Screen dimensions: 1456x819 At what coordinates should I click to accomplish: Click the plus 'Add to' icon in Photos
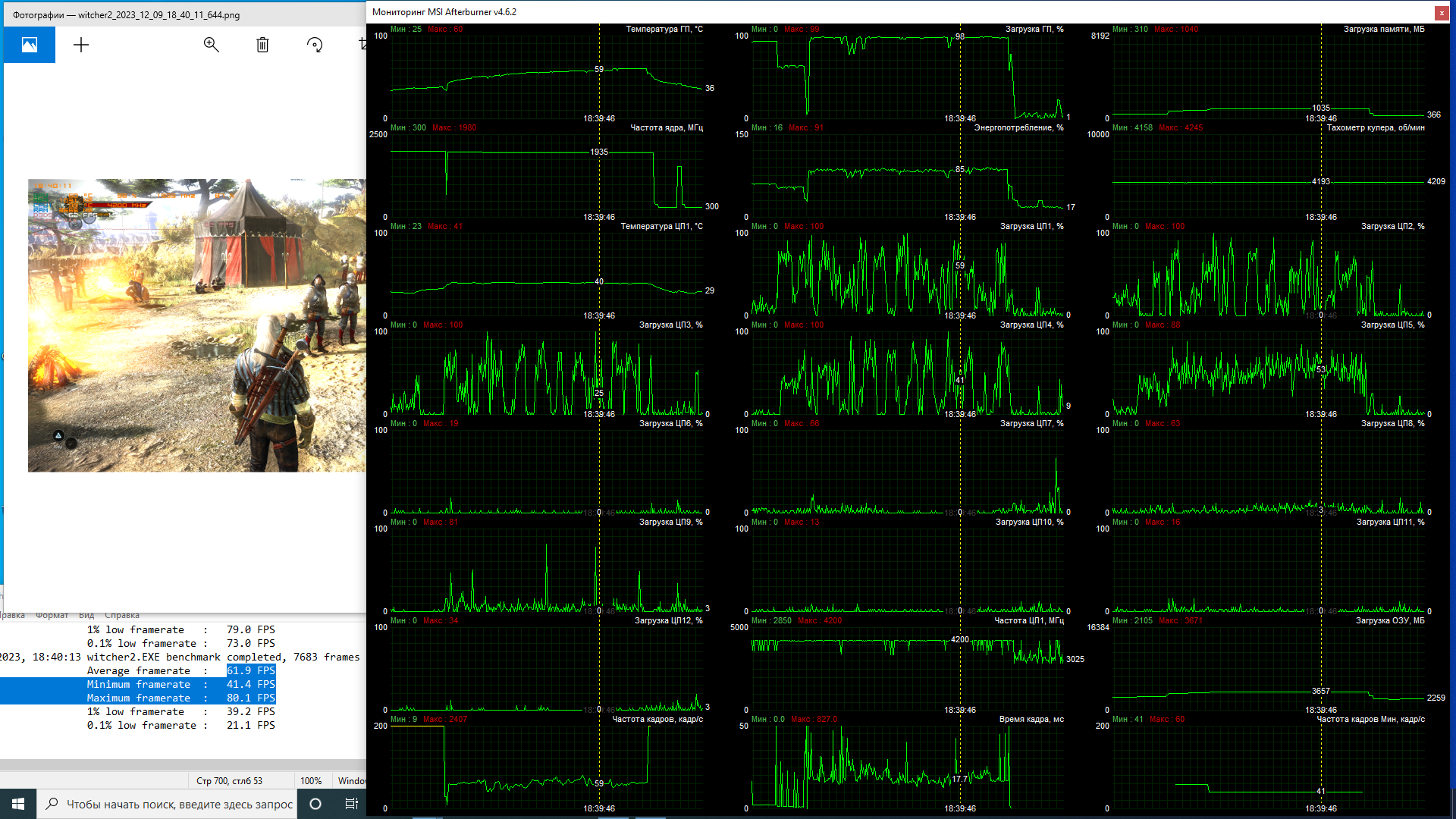[81, 45]
